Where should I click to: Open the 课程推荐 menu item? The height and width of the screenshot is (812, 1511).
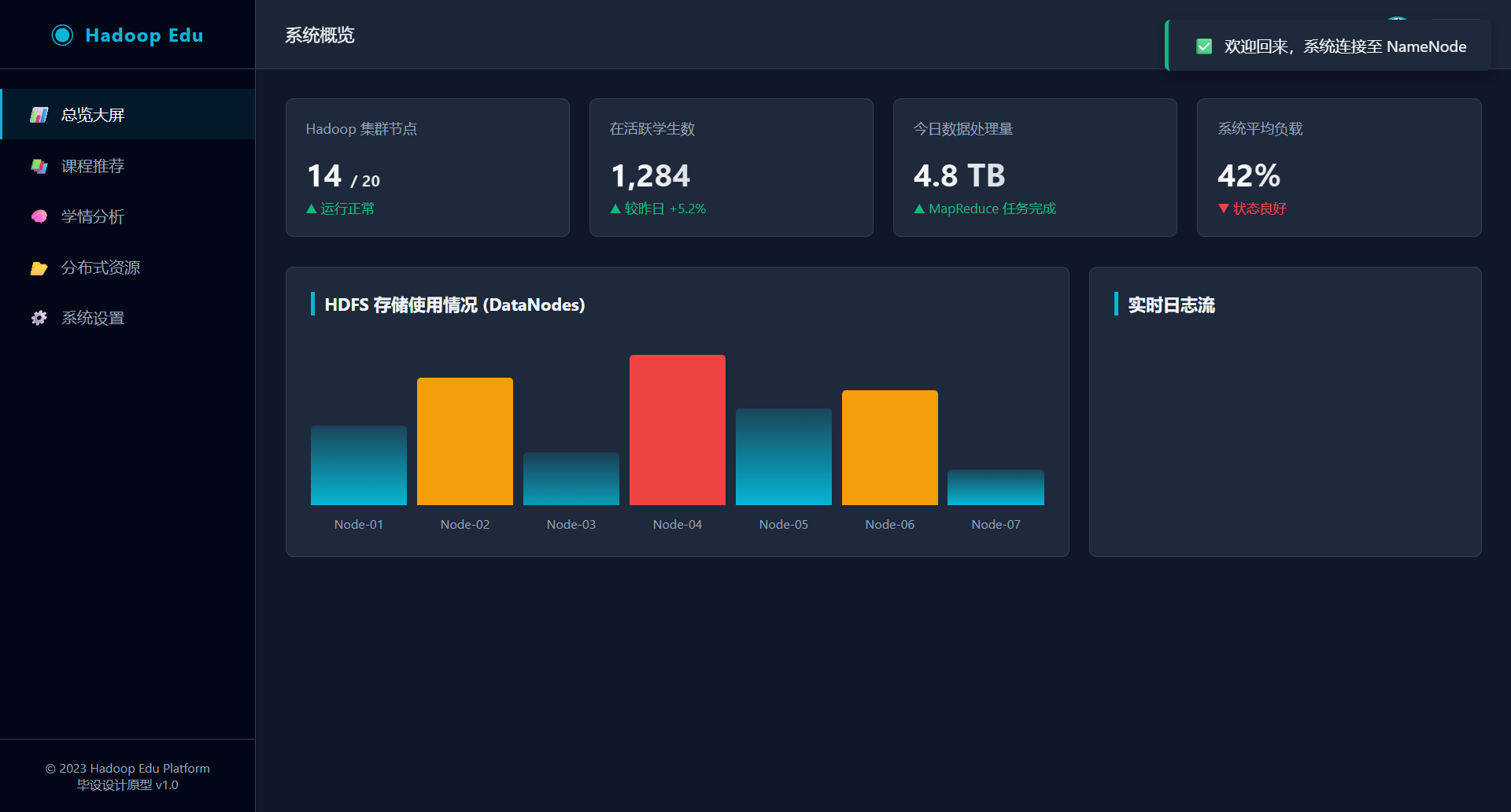click(x=93, y=166)
